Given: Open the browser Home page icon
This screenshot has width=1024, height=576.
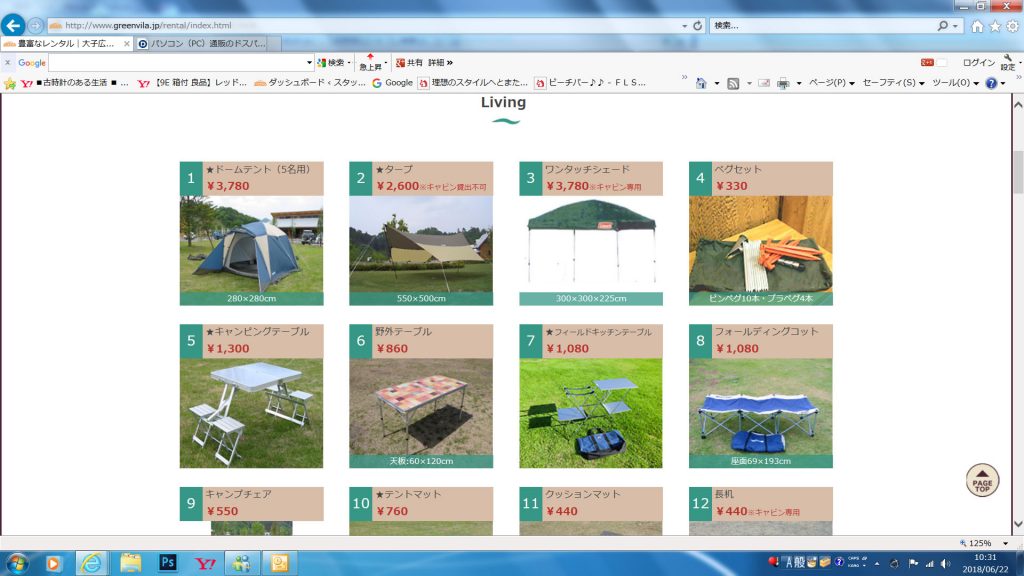Looking at the screenshot, I should pos(977,26).
